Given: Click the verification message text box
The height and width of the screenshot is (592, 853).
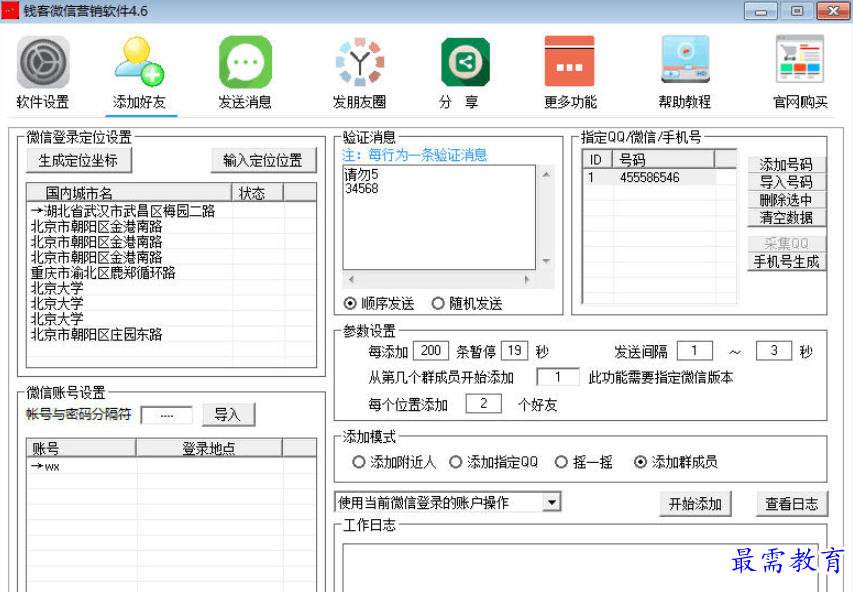Looking at the screenshot, I should point(439,217).
